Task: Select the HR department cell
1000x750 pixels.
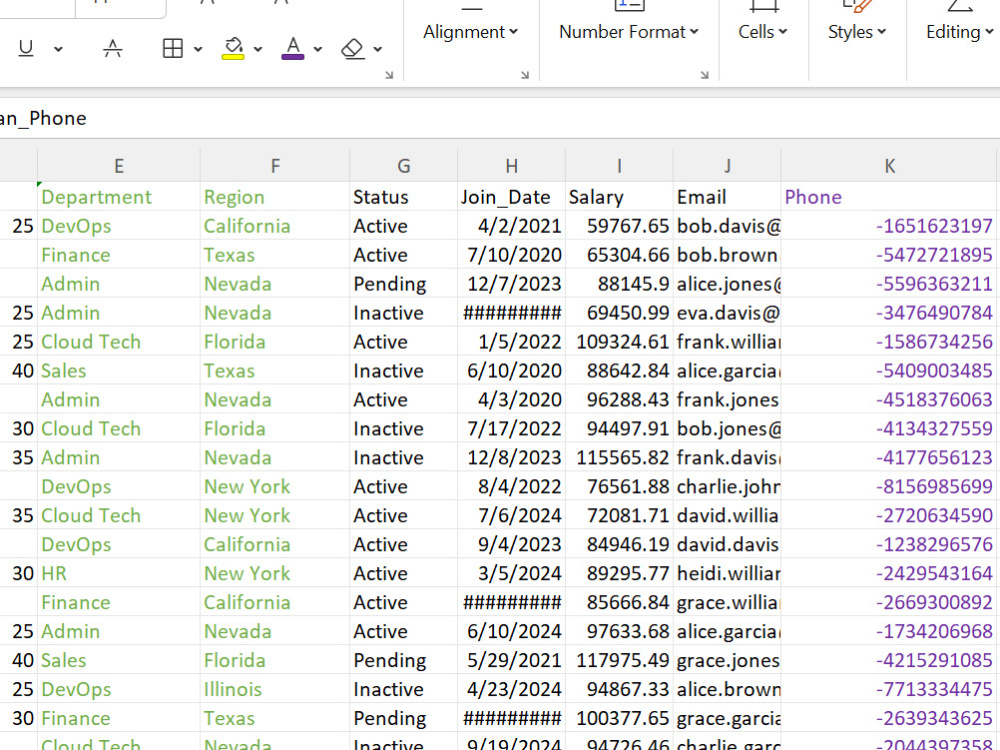Action: pos(119,574)
